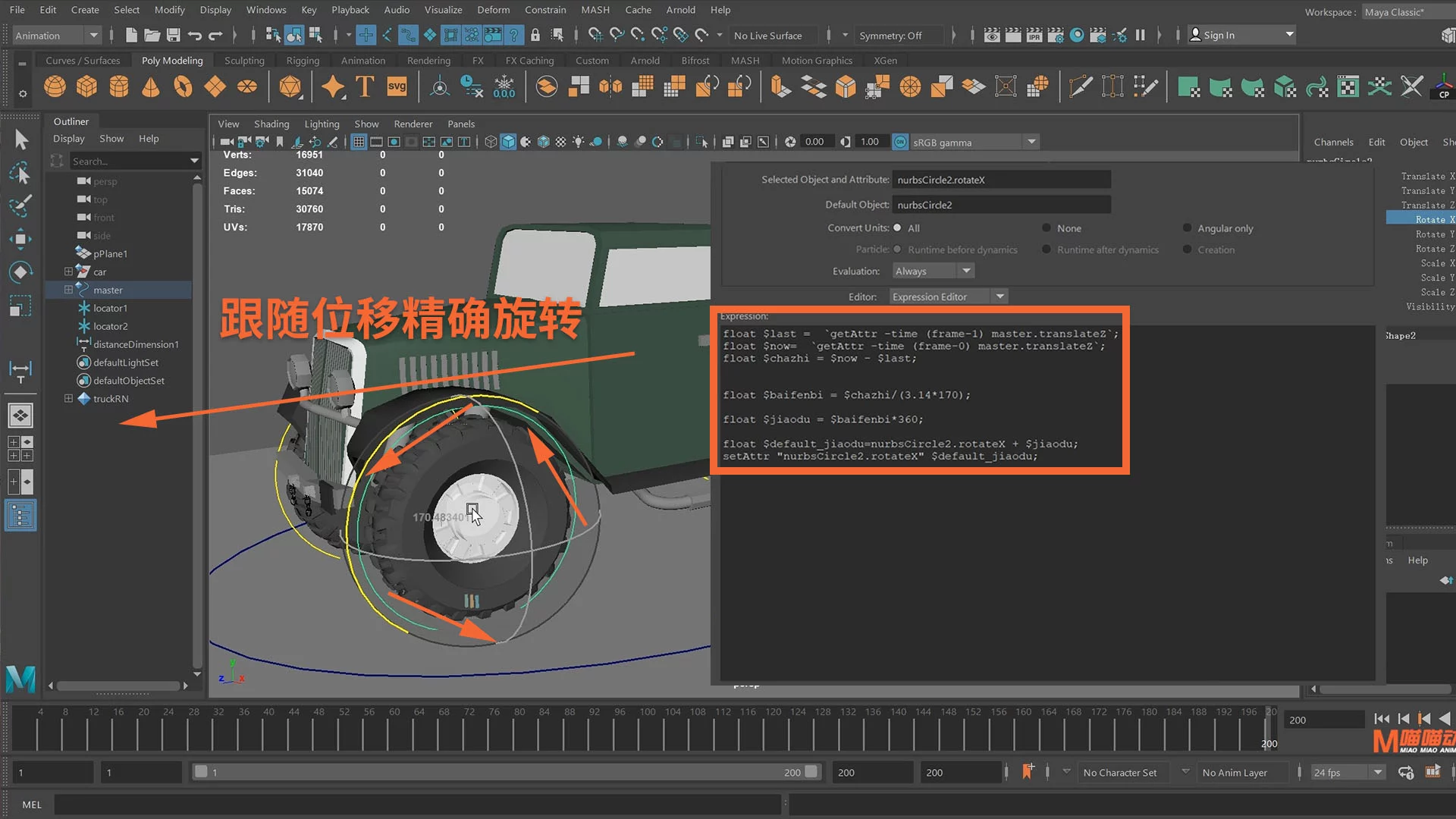Select the Creation radio button

tap(1188, 249)
